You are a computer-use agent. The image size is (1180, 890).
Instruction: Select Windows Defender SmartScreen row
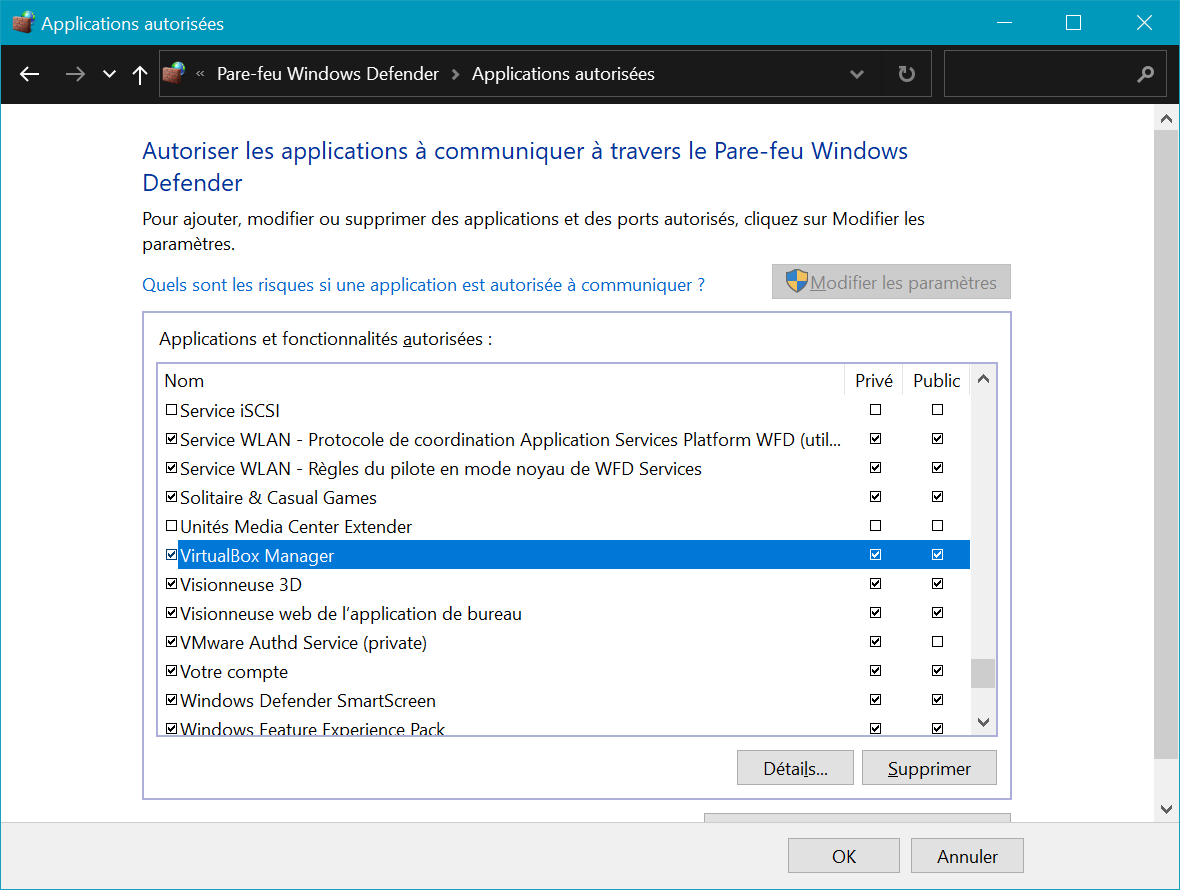[564, 700]
